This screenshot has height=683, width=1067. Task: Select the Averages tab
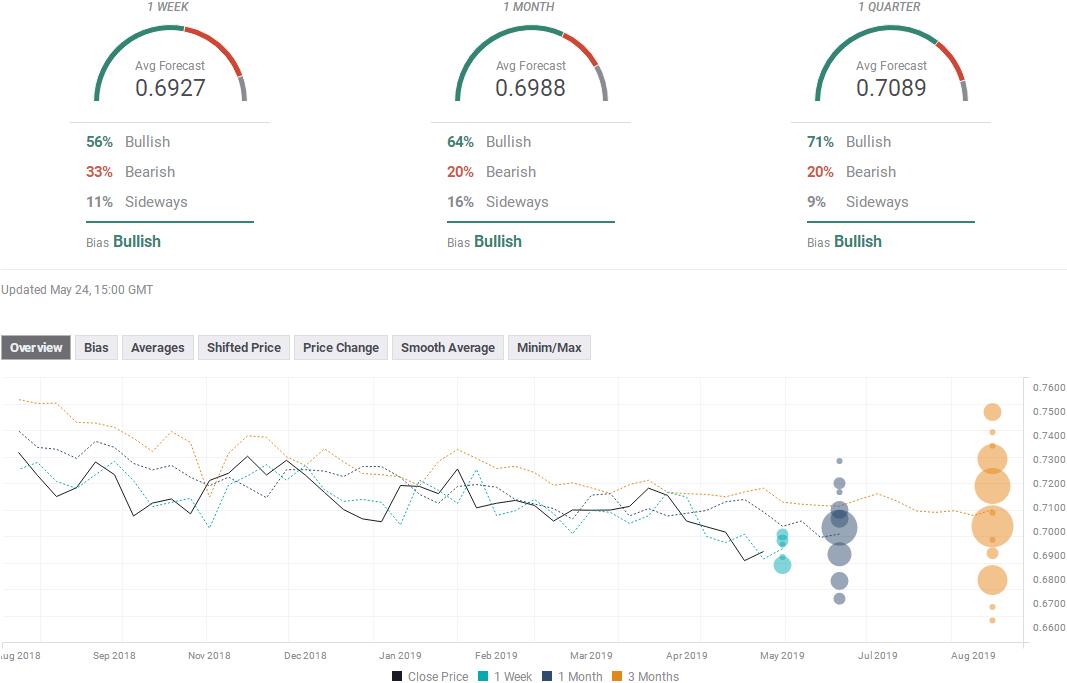pyautogui.click(x=158, y=348)
